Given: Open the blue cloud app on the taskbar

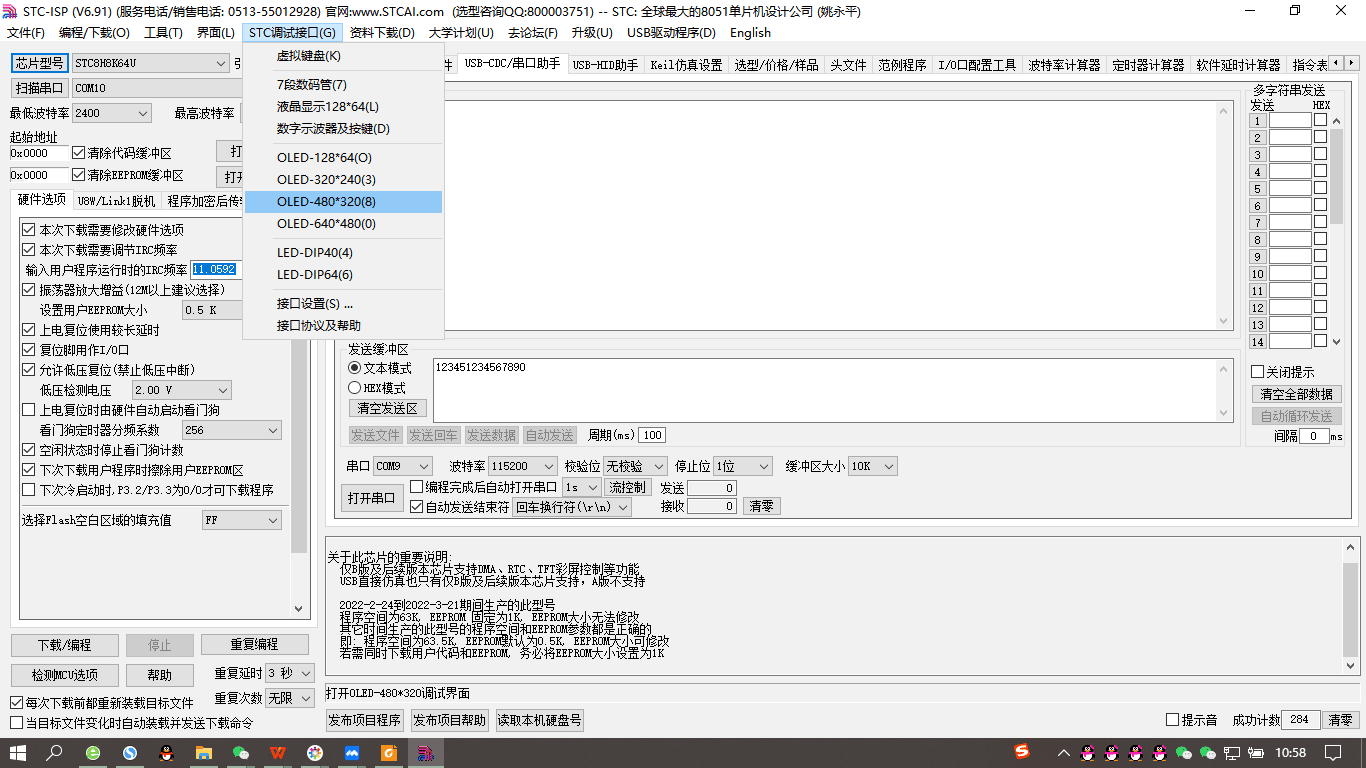Looking at the screenshot, I should click(x=352, y=752).
